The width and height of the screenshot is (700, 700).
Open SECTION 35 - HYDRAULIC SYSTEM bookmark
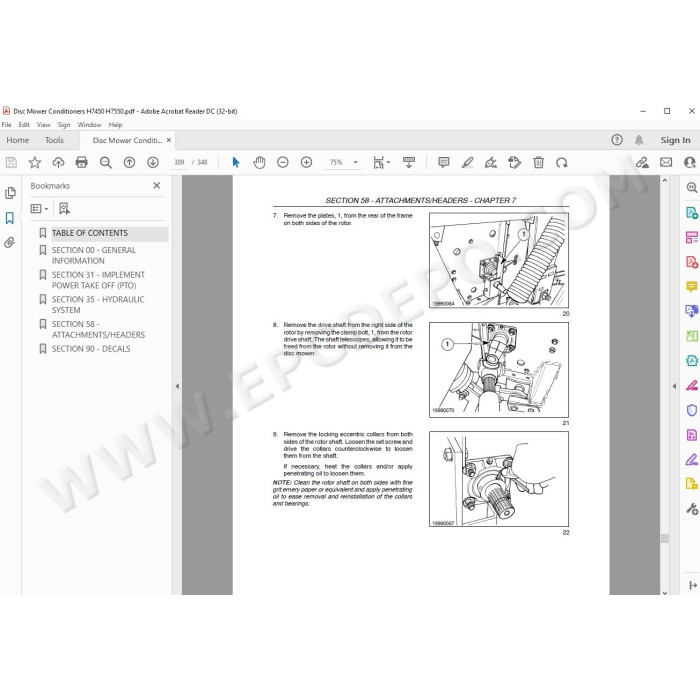pos(98,304)
